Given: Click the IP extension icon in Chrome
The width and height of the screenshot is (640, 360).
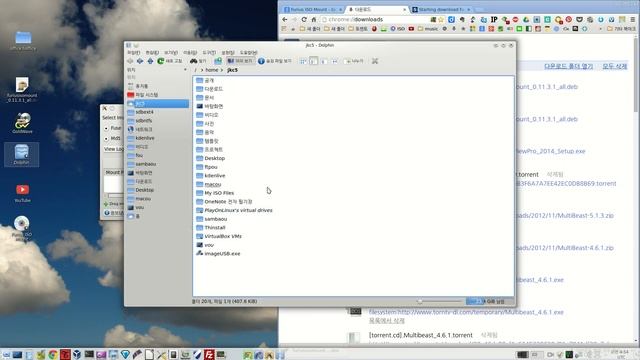Looking at the screenshot, I should point(494,19).
